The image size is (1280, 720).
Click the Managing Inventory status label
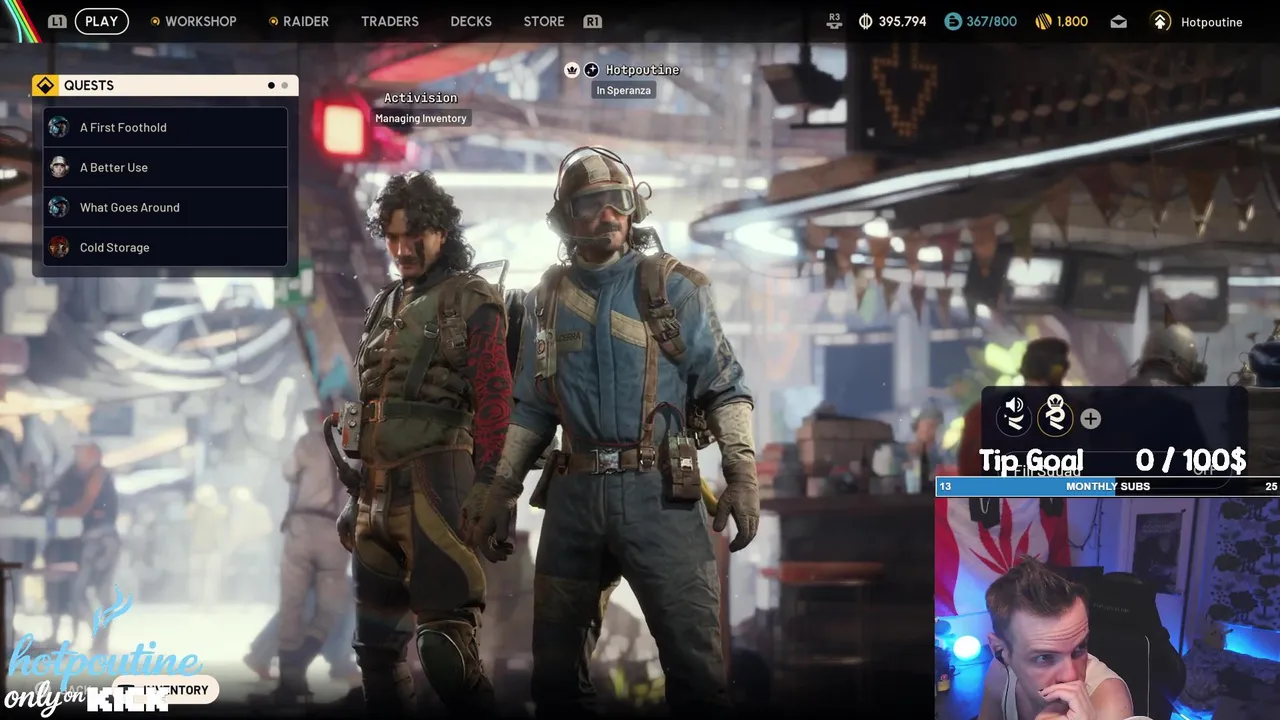[421, 118]
